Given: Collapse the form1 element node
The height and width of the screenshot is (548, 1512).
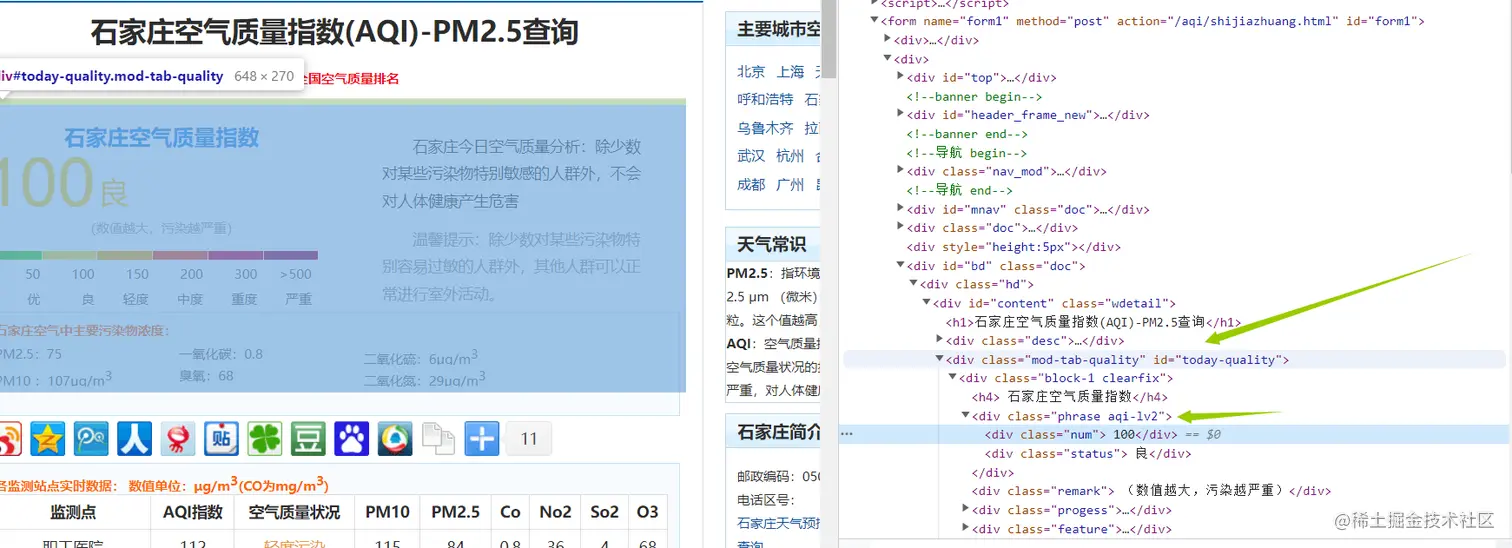Looking at the screenshot, I should (x=875, y=21).
